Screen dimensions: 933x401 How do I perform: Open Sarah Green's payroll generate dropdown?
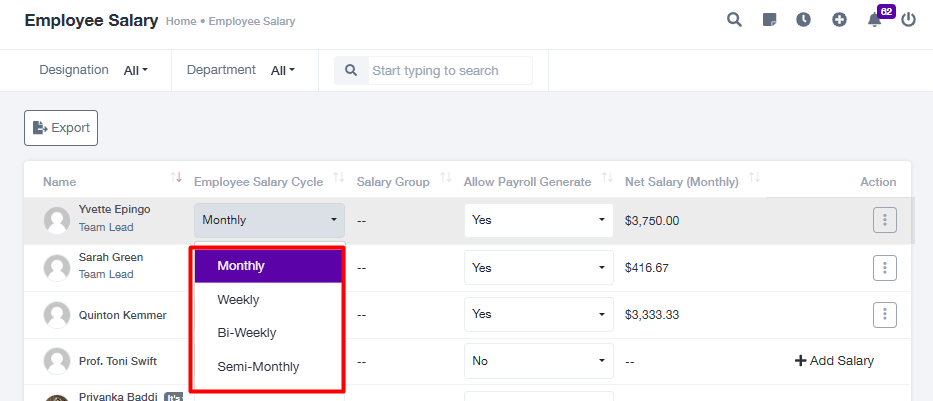pyautogui.click(x=538, y=268)
